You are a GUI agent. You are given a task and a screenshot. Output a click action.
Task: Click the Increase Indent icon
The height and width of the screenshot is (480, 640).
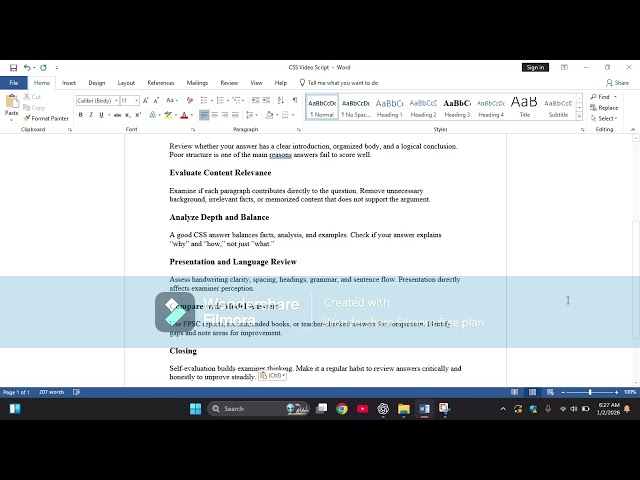pos(266,100)
